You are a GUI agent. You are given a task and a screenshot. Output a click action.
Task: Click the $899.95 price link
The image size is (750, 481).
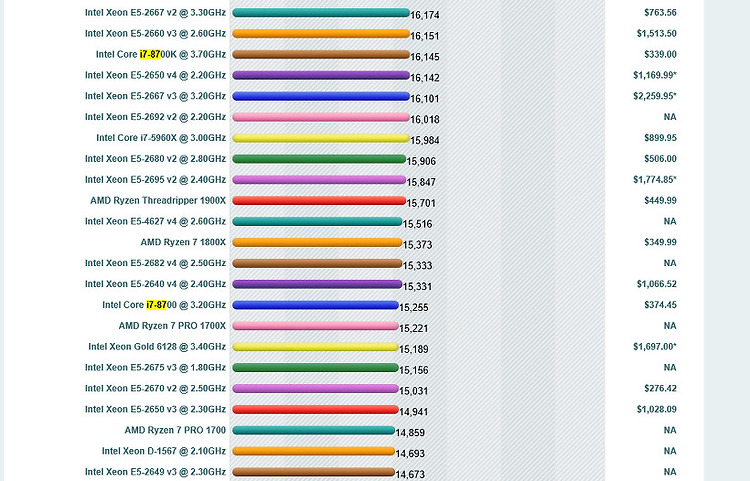[660, 138]
